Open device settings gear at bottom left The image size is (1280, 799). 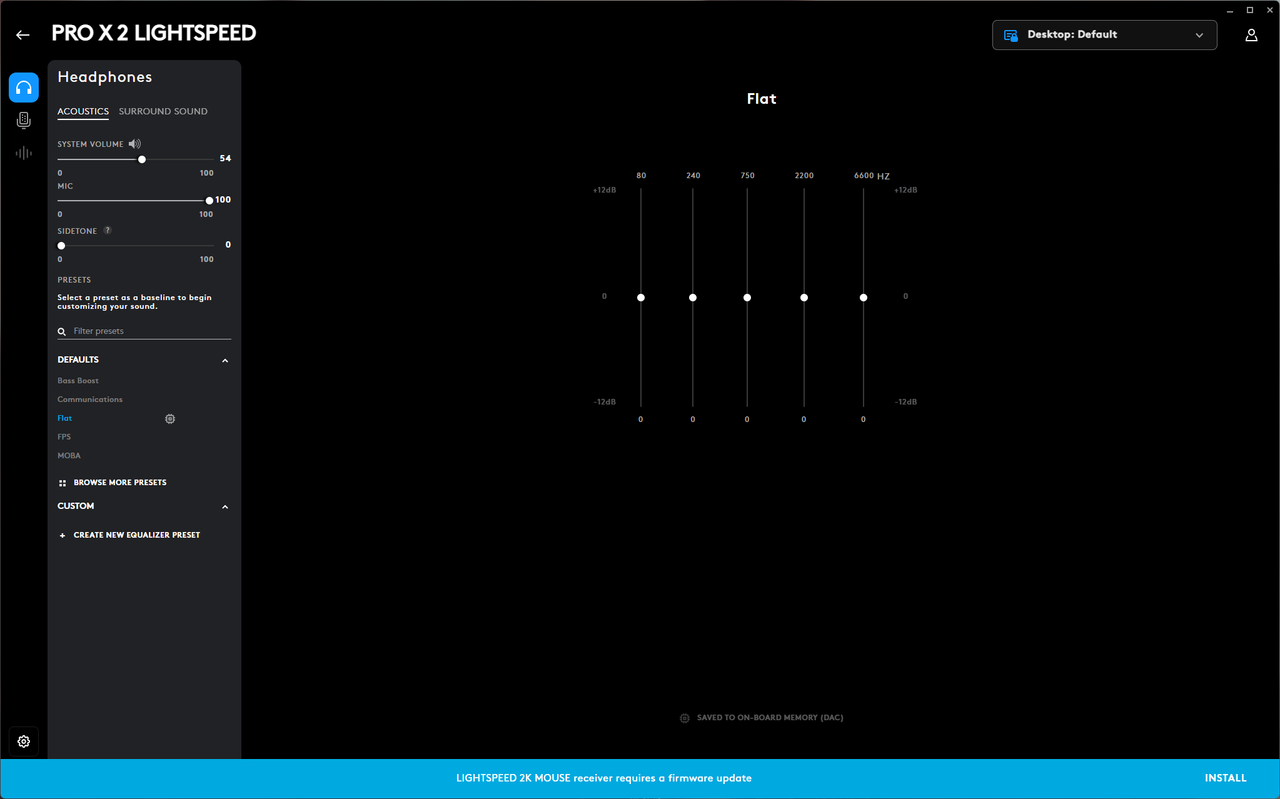(24, 741)
